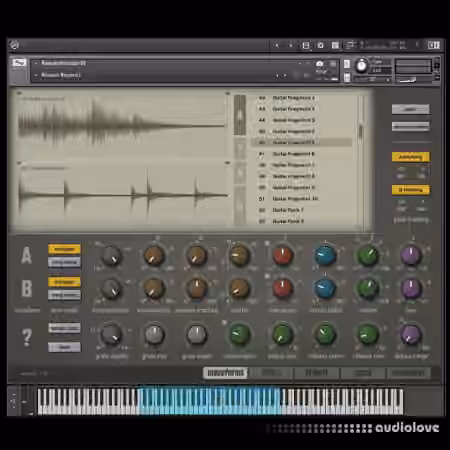Click the right arrow in the top toolbar
The width and height of the screenshot is (450, 450).
tap(290, 45)
